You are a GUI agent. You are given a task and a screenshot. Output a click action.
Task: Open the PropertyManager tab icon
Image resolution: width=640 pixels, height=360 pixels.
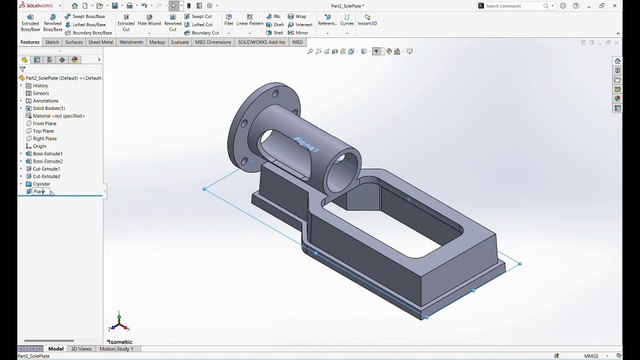[x=37, y=60]
